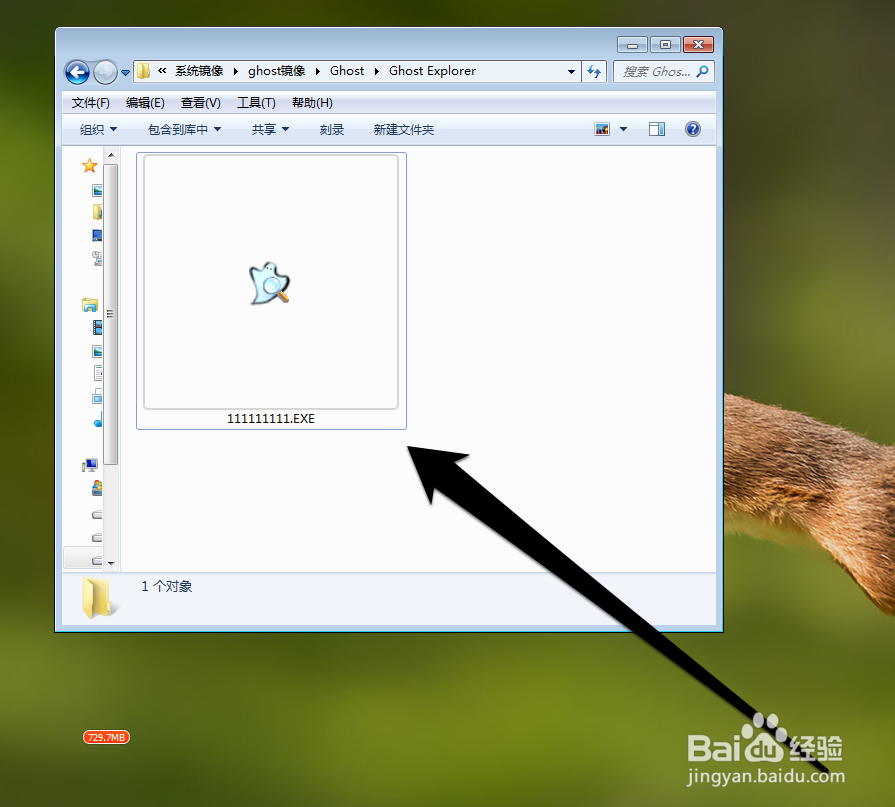Open Videos library filmstrip icon
895x807 pixels.
pos(98,327)
